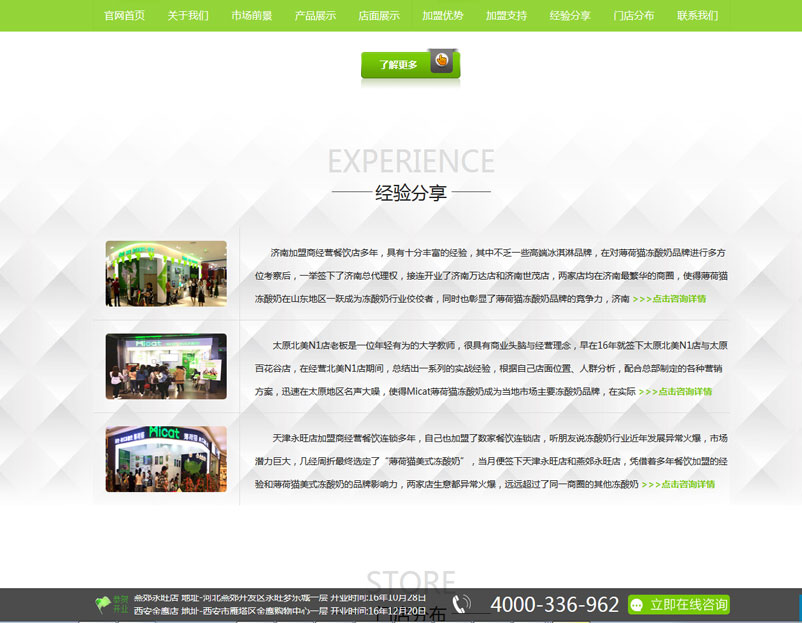Click 点击咨询详情 link for 济南 story
The height and width of the screenshot is (623, 802).
[x=669, y=299]
